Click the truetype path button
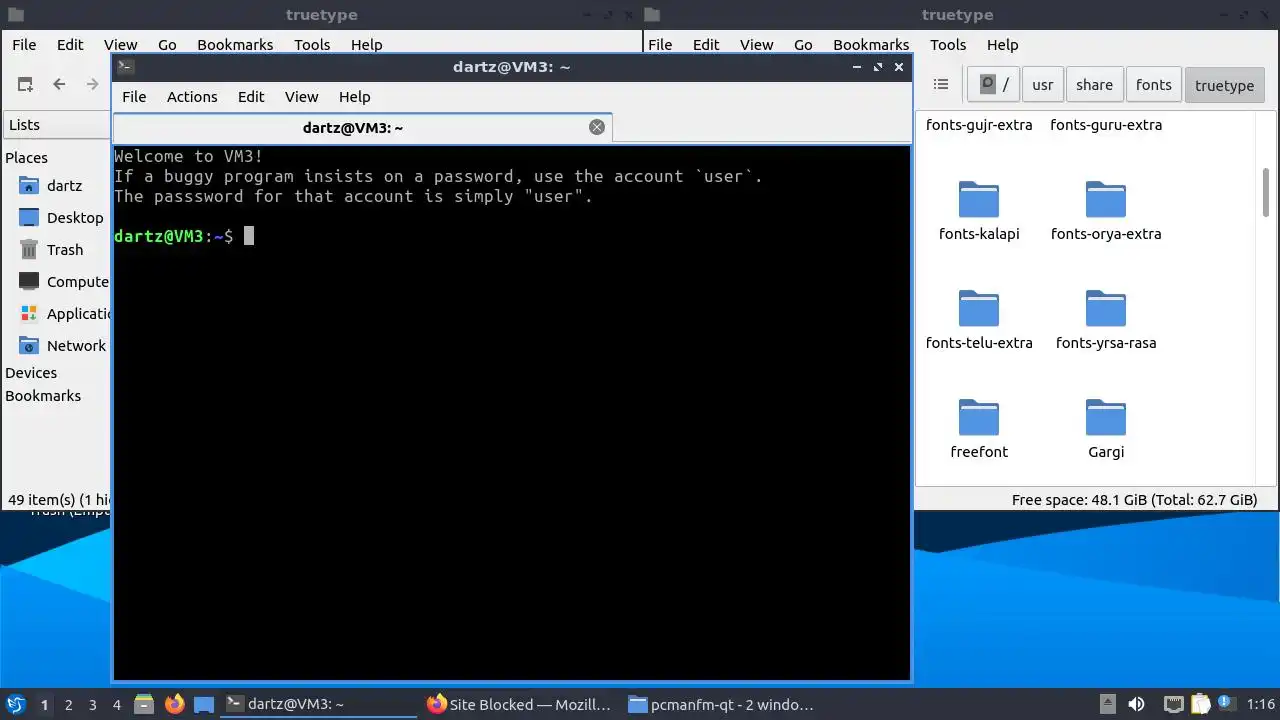 tap(1224, 85)
